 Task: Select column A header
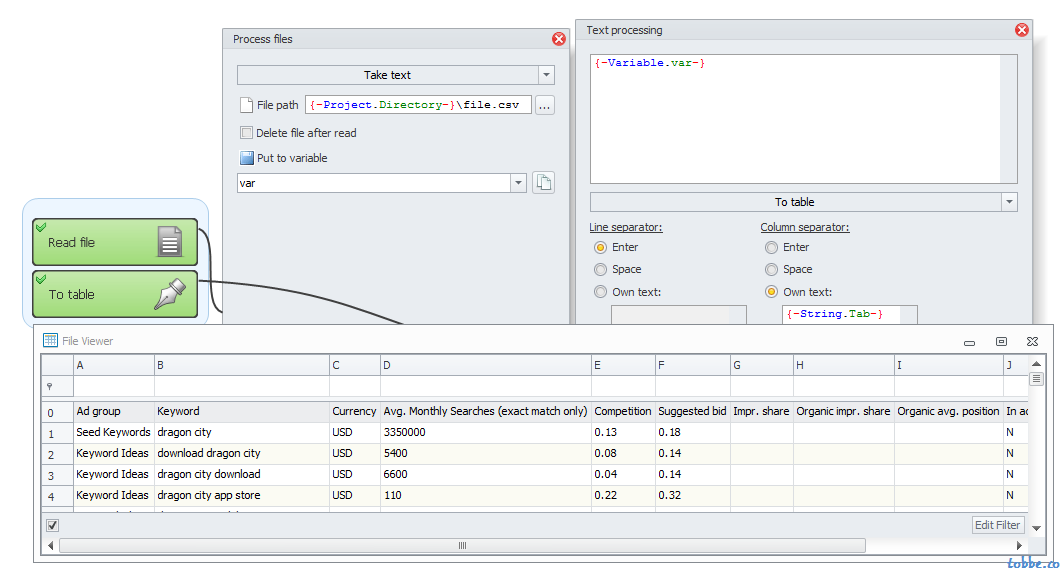click(x=114, y=365)
